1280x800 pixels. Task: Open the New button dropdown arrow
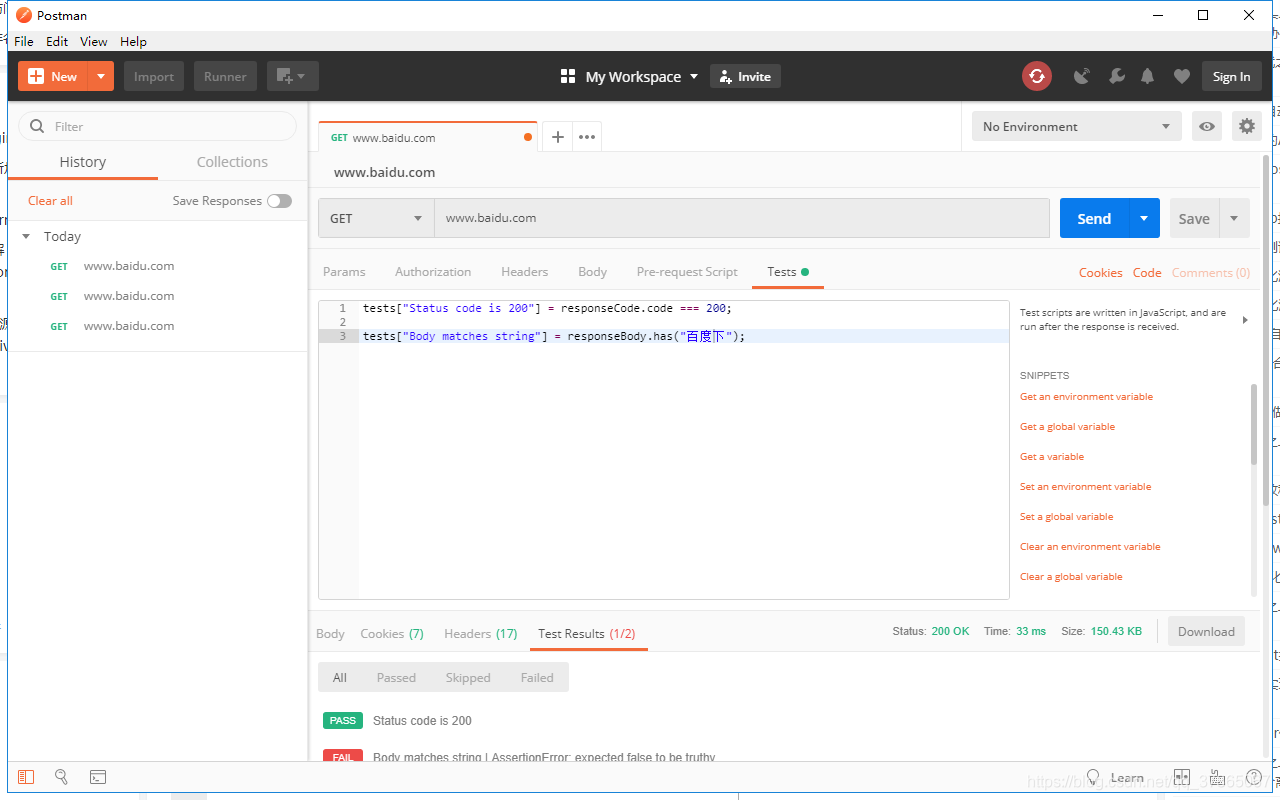tap(101, 76)
